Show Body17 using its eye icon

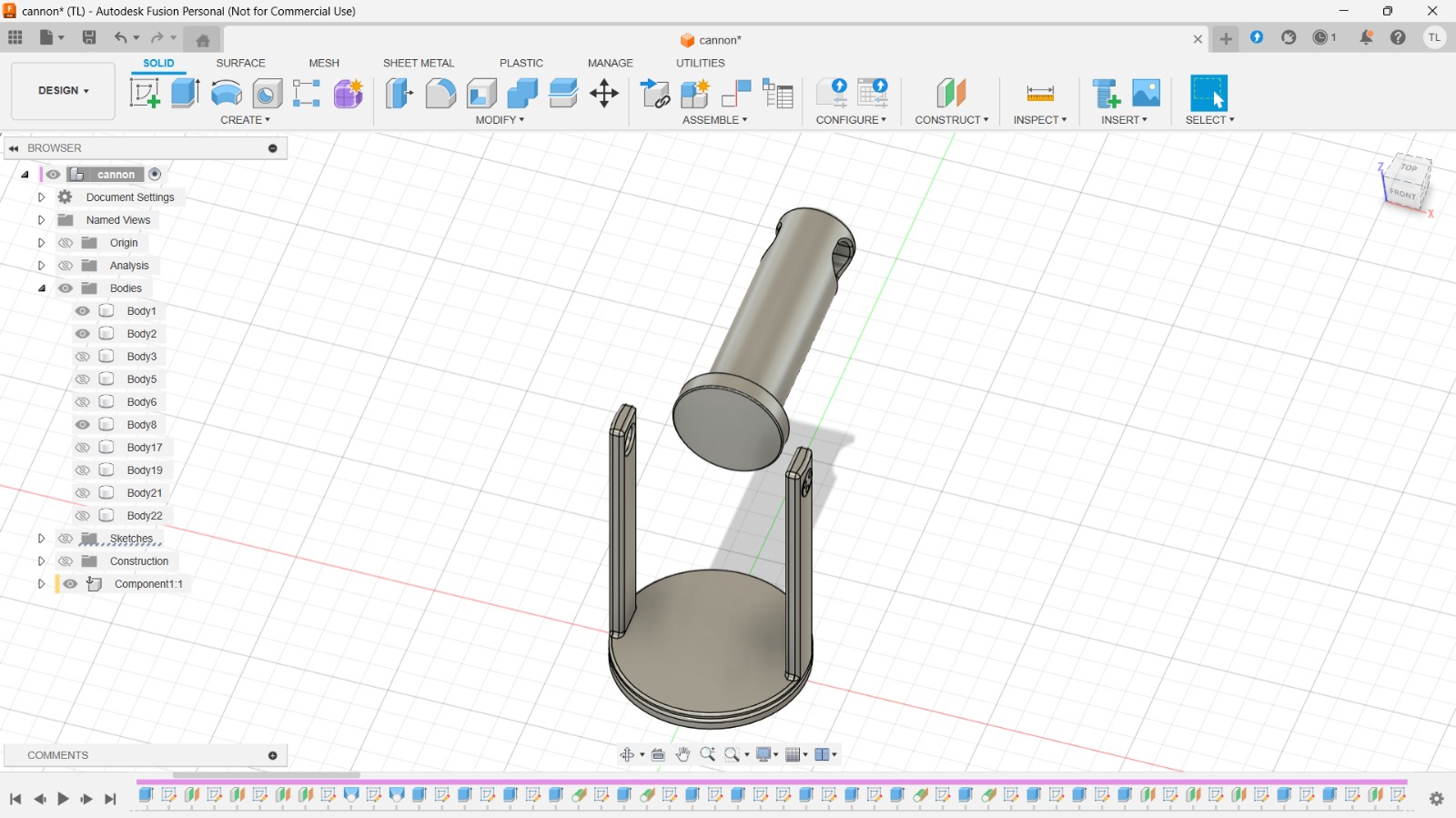(83, 448)
